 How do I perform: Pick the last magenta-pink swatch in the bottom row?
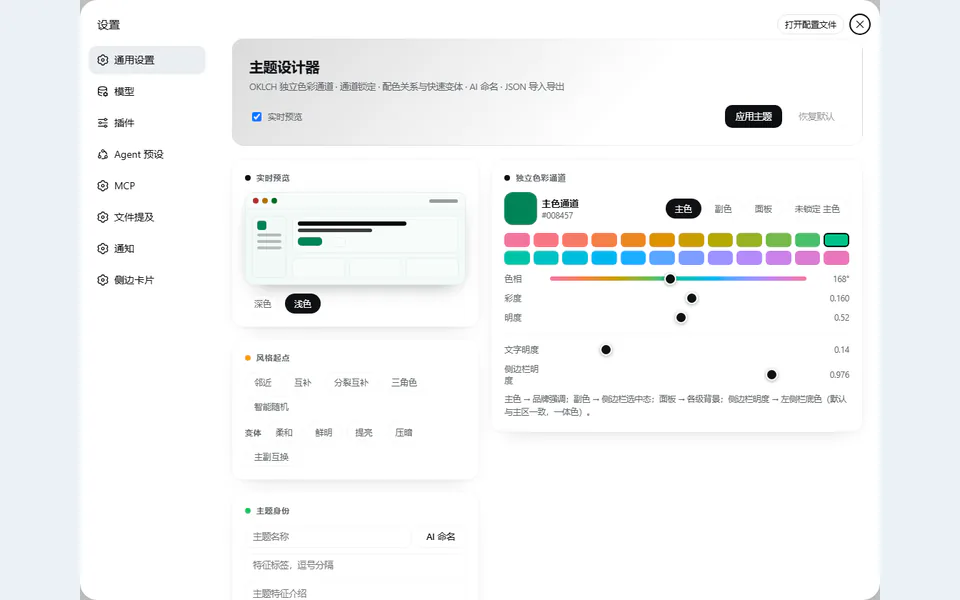[836, 258]
